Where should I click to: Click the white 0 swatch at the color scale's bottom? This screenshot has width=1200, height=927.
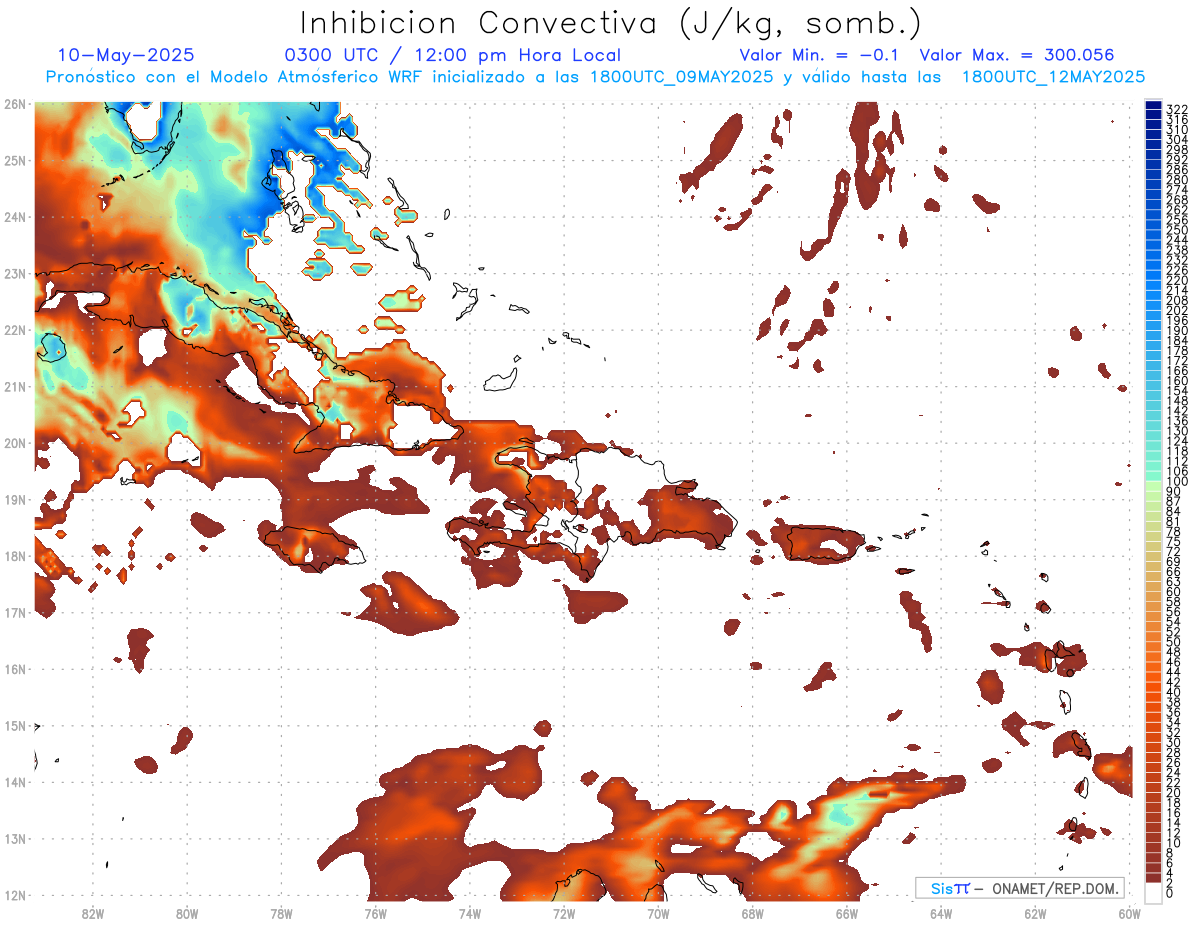(1153, 892)
